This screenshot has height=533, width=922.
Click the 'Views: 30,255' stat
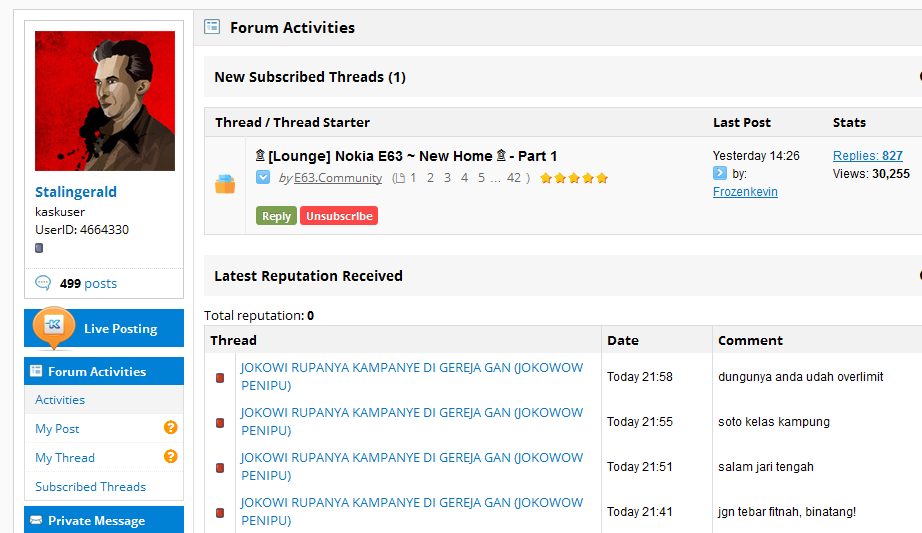click(x=871, y=174)
